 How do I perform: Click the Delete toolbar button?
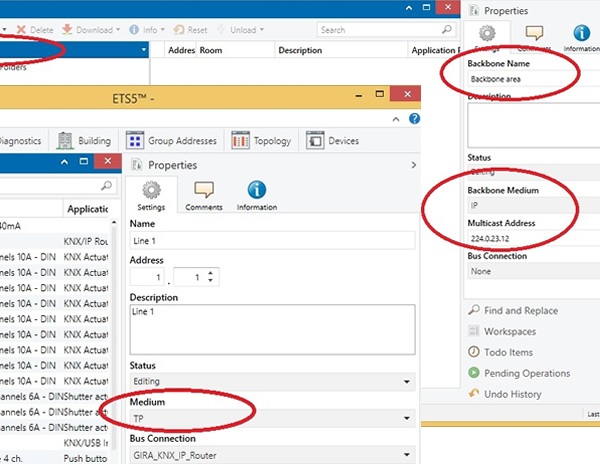35,30
